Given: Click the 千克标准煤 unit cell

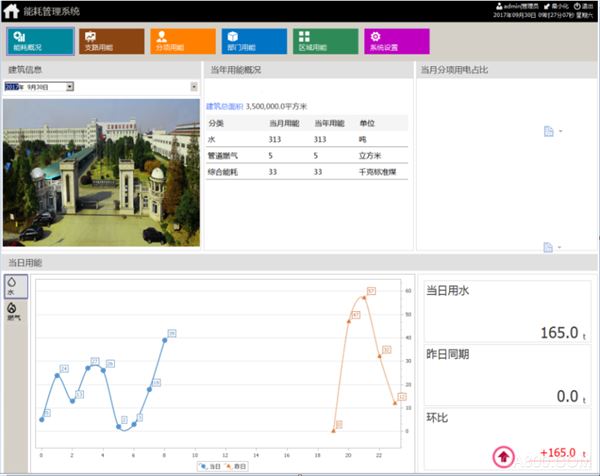Looking at the screenshot, I should point(377,172).
